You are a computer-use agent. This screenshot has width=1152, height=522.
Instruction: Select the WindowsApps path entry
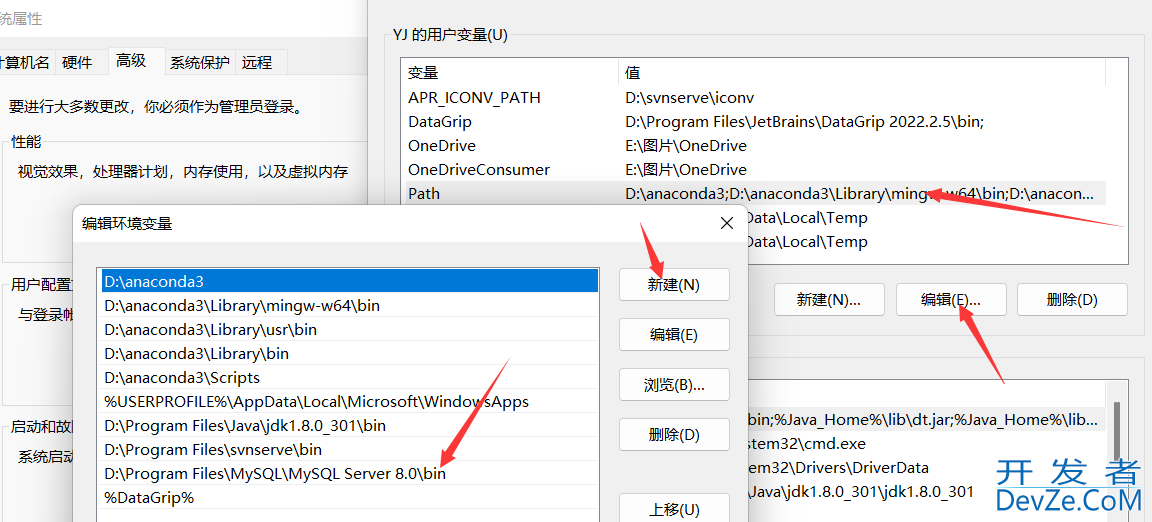click(x=350, y=401)
